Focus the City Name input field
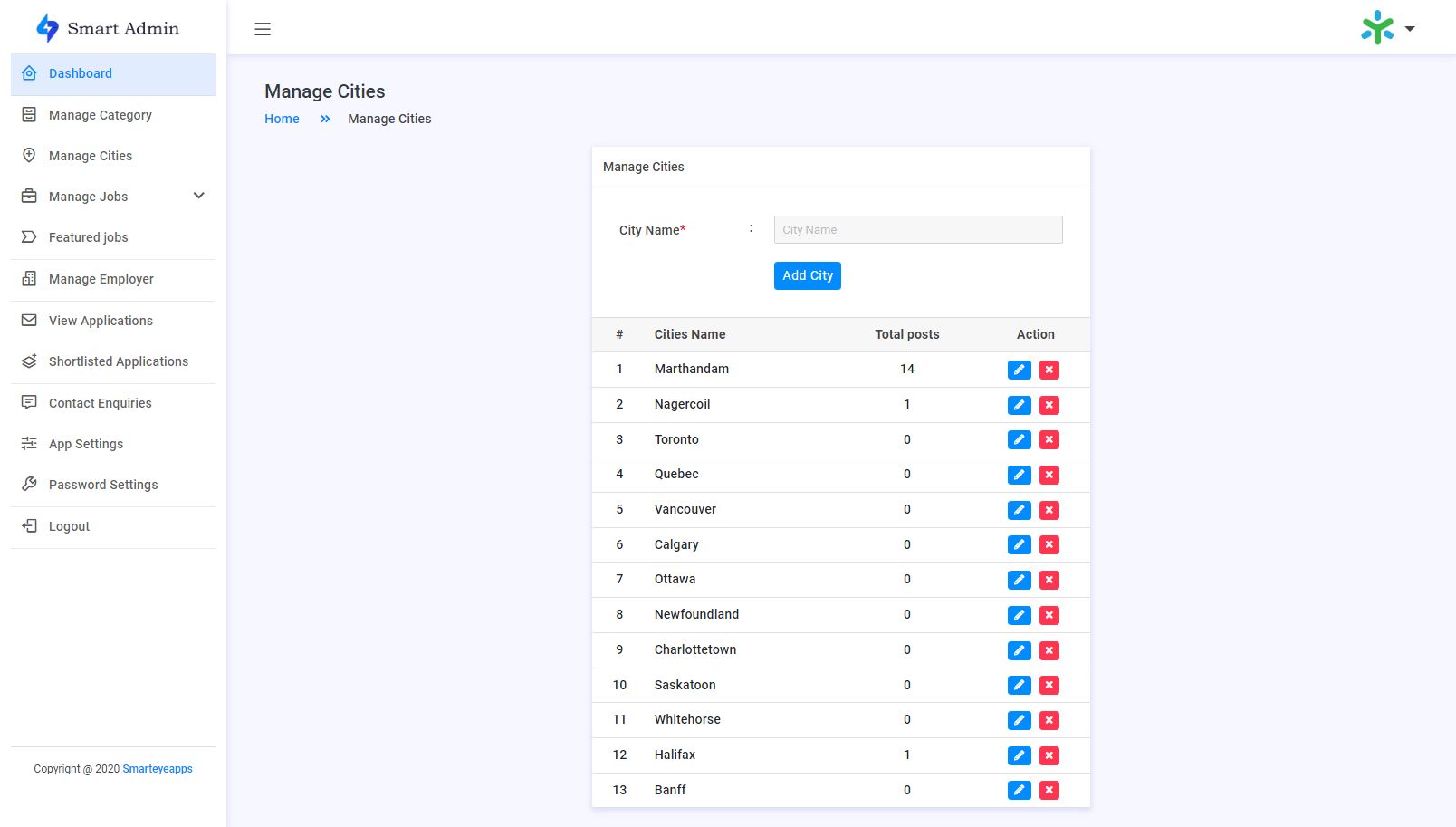Image resolution: width=1456 pixels, height=827 pixels. coord(917,230)
